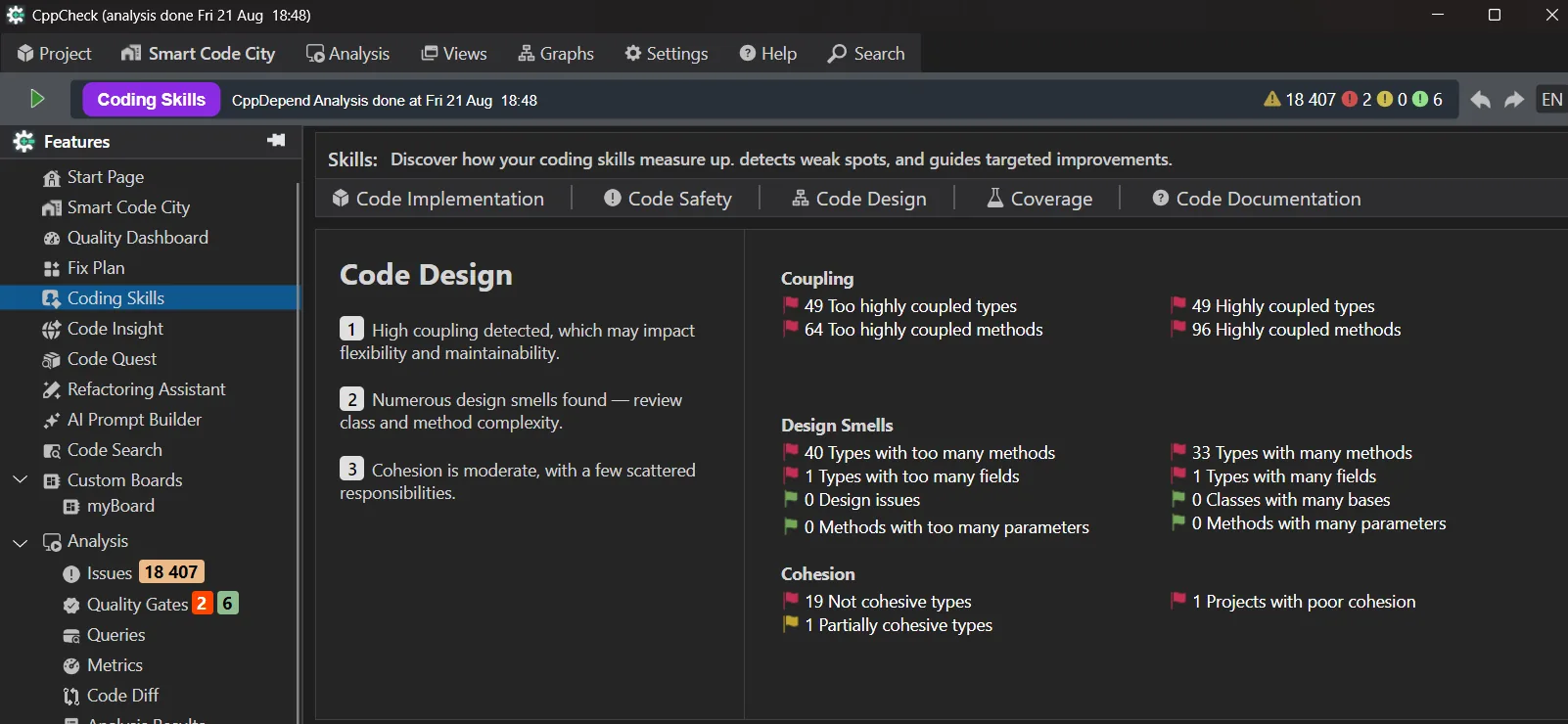The height and width of the screenshot is (724, 1568).
Task: Switch to Code Safety tab
Action: pos(669,199)
